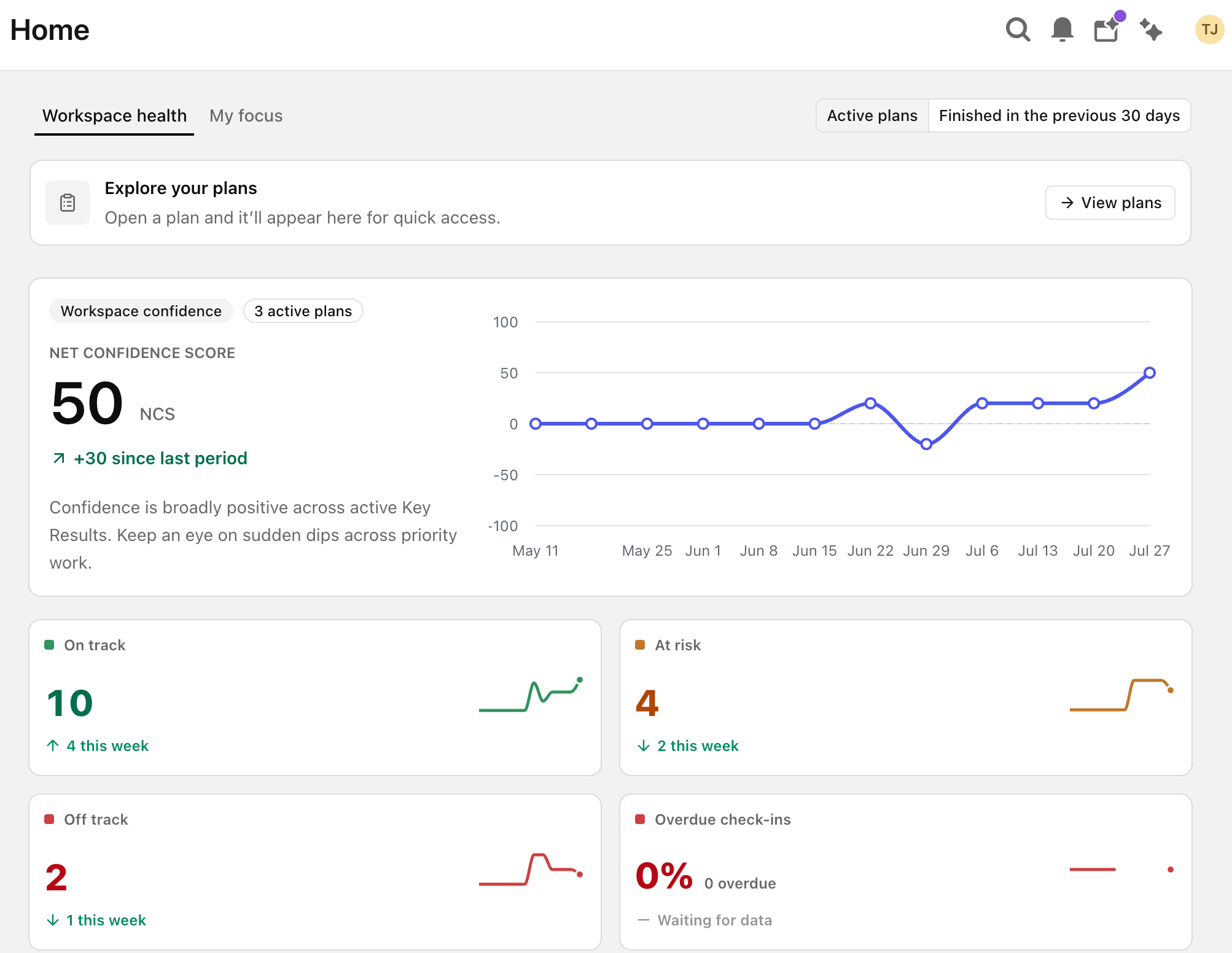Click the Off track red sparkline

click(x=531, y=869)
